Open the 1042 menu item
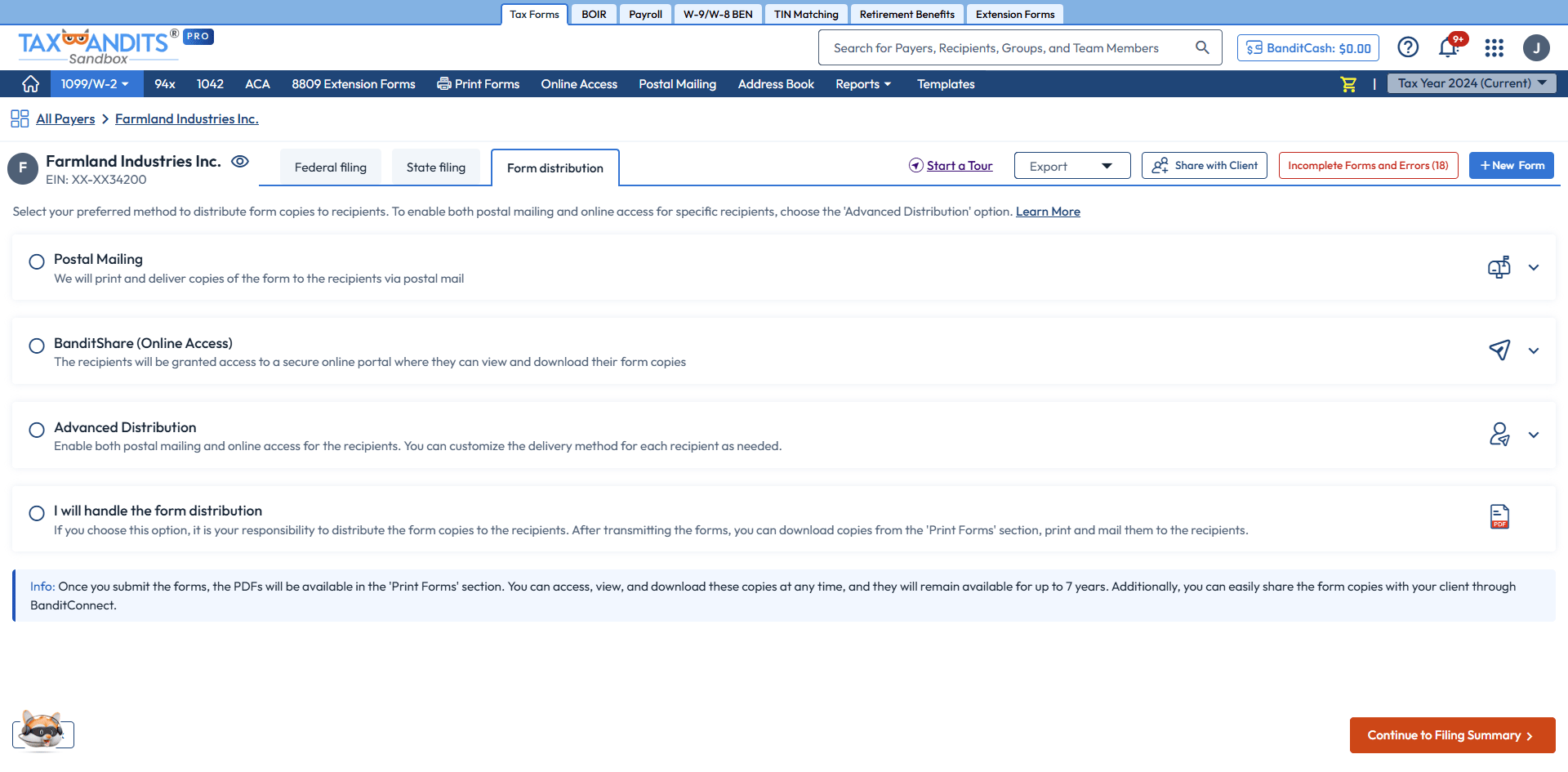 coord(210,84)
